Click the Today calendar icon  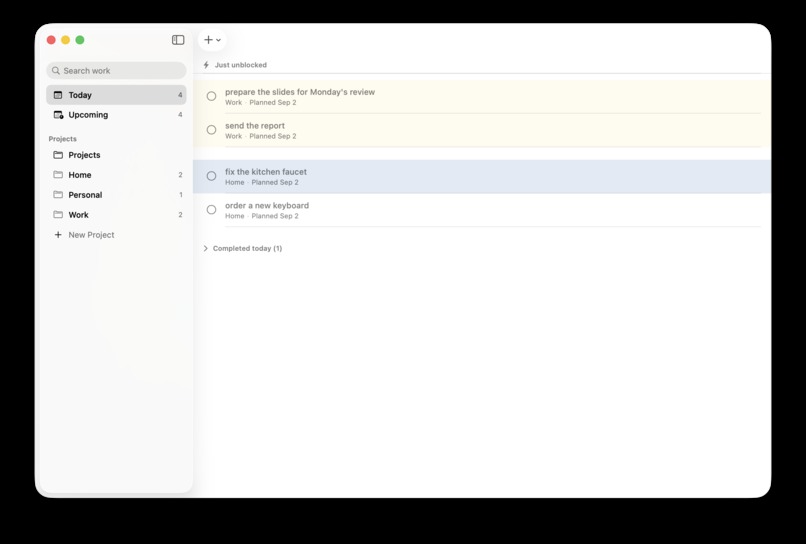(58, 95)
